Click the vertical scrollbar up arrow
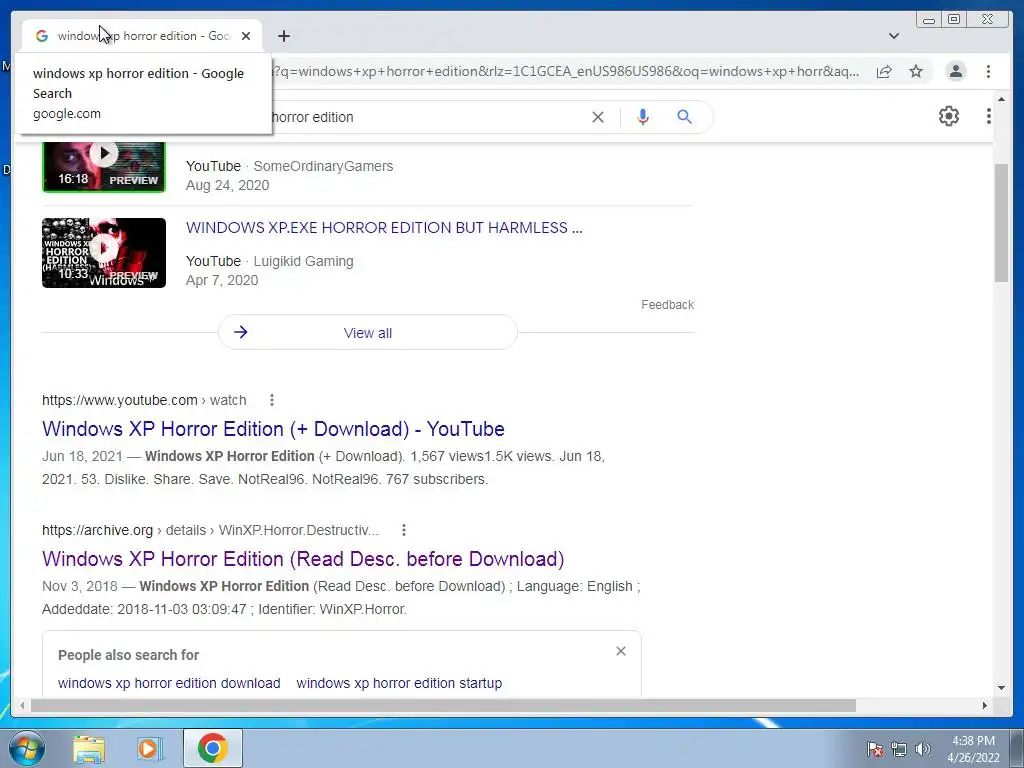The width and height of the screenshot is (1024, 768). click(x=1001, y=99)
